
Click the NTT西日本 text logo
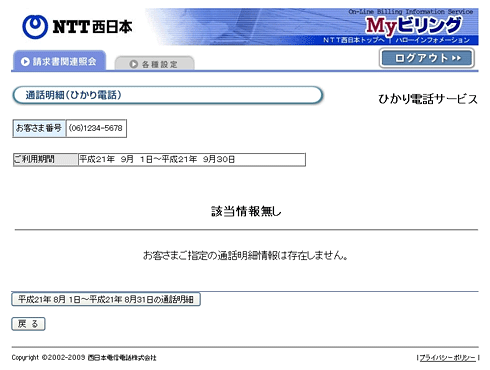92,27
